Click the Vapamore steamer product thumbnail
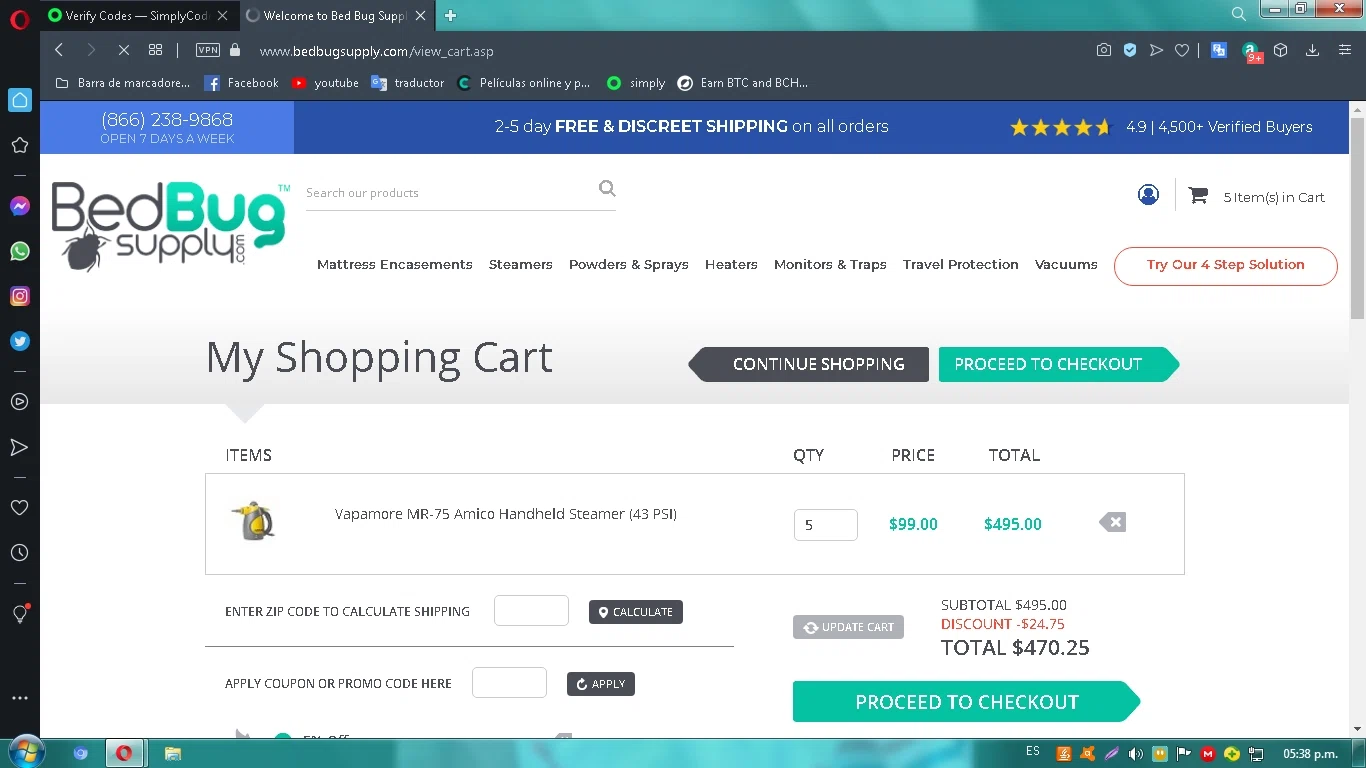This screenshot has width=1366, height=768. 253,521
